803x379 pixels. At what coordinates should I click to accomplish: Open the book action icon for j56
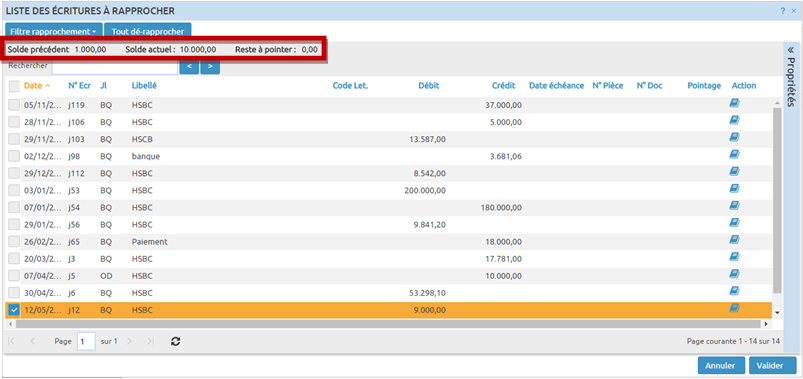coord(734,223)
